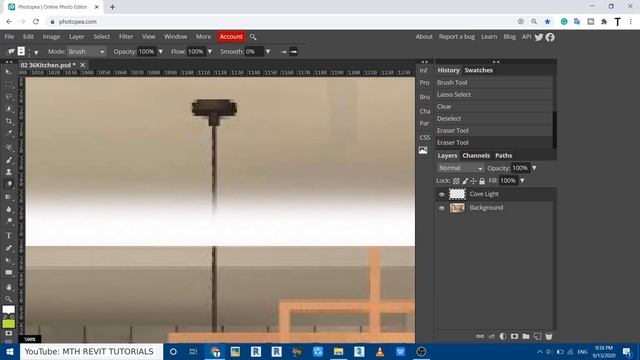Select the Lasso tool
The image size is (640, 360).
(9, 97)
